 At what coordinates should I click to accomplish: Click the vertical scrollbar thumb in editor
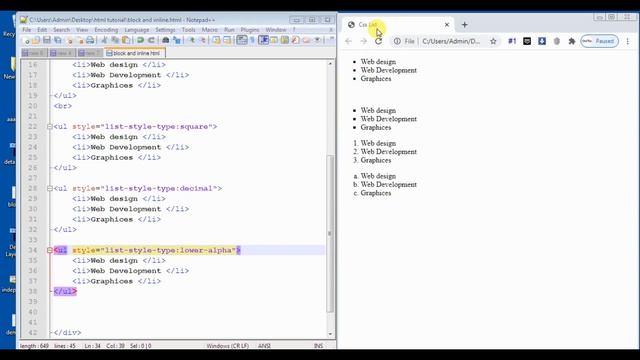point(330,233)
